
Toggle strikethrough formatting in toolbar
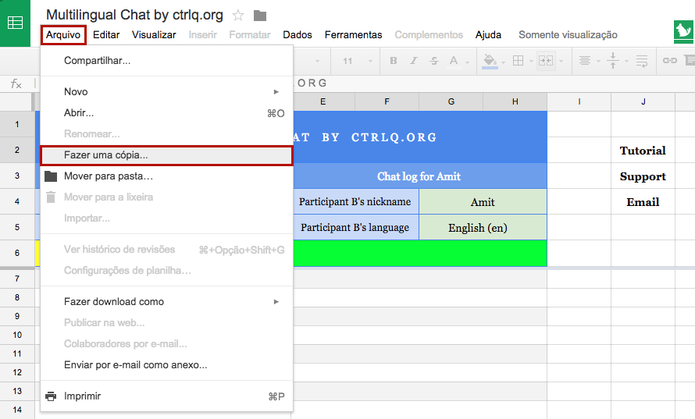(434, 61)
